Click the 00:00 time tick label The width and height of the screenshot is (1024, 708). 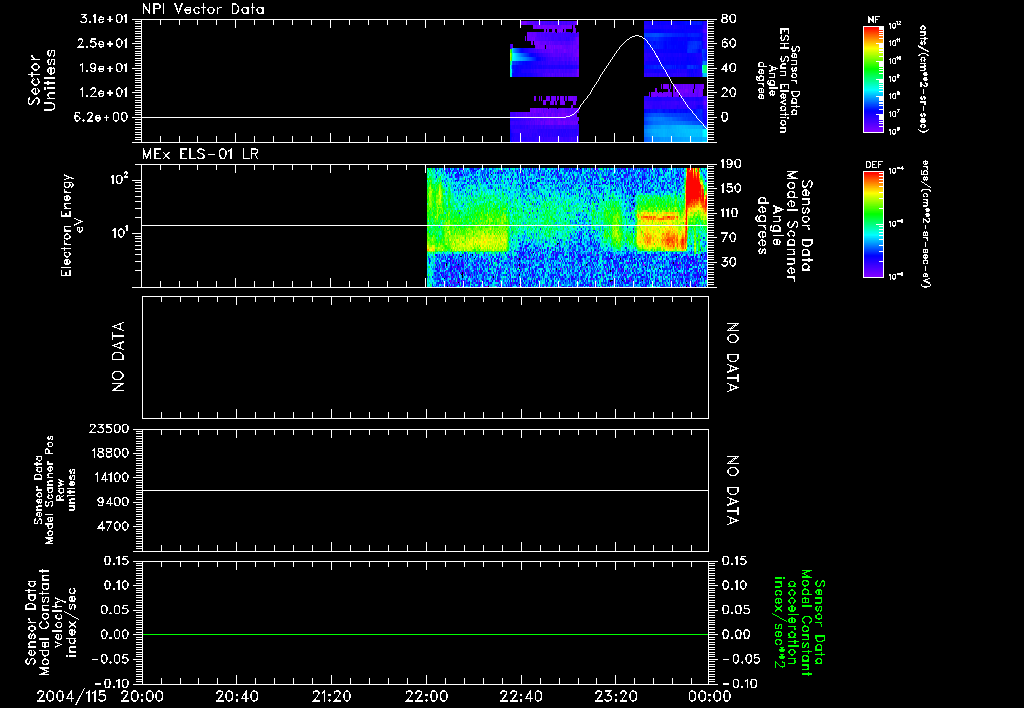click(710, 696)
